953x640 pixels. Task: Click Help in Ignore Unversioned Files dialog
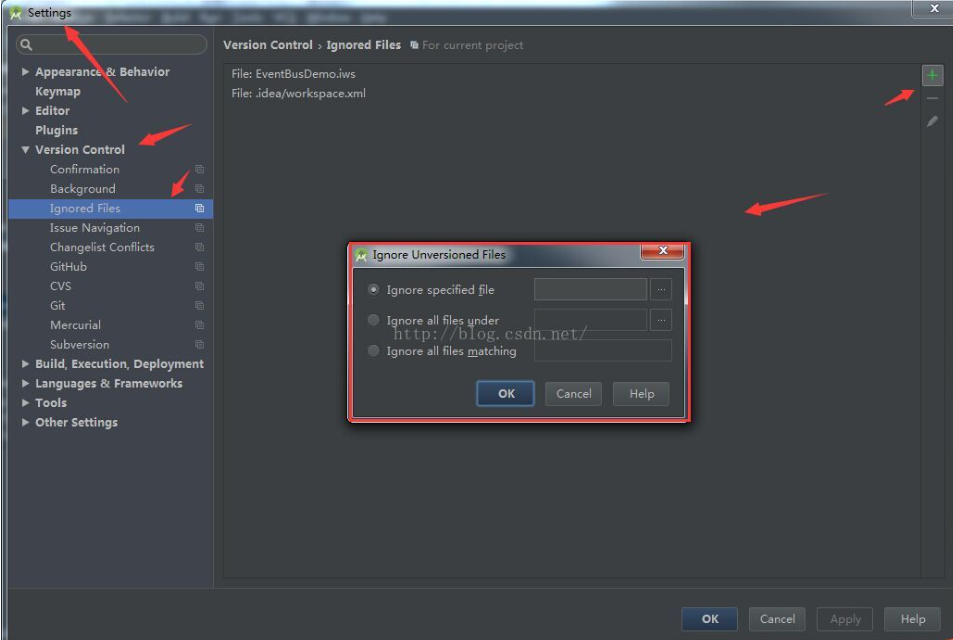click(x=641, y=393)
